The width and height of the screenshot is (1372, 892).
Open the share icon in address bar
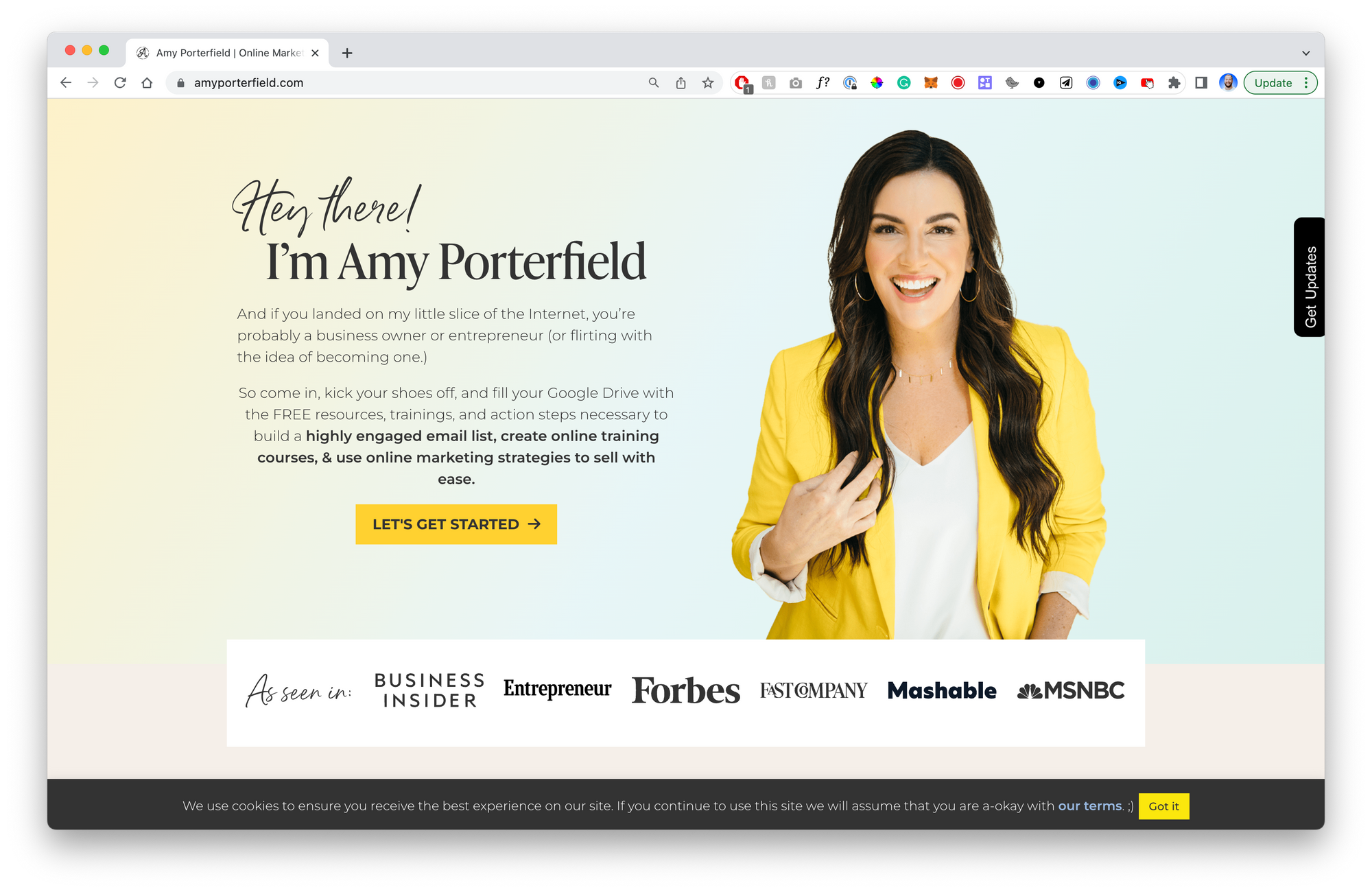tap(681, 83)
